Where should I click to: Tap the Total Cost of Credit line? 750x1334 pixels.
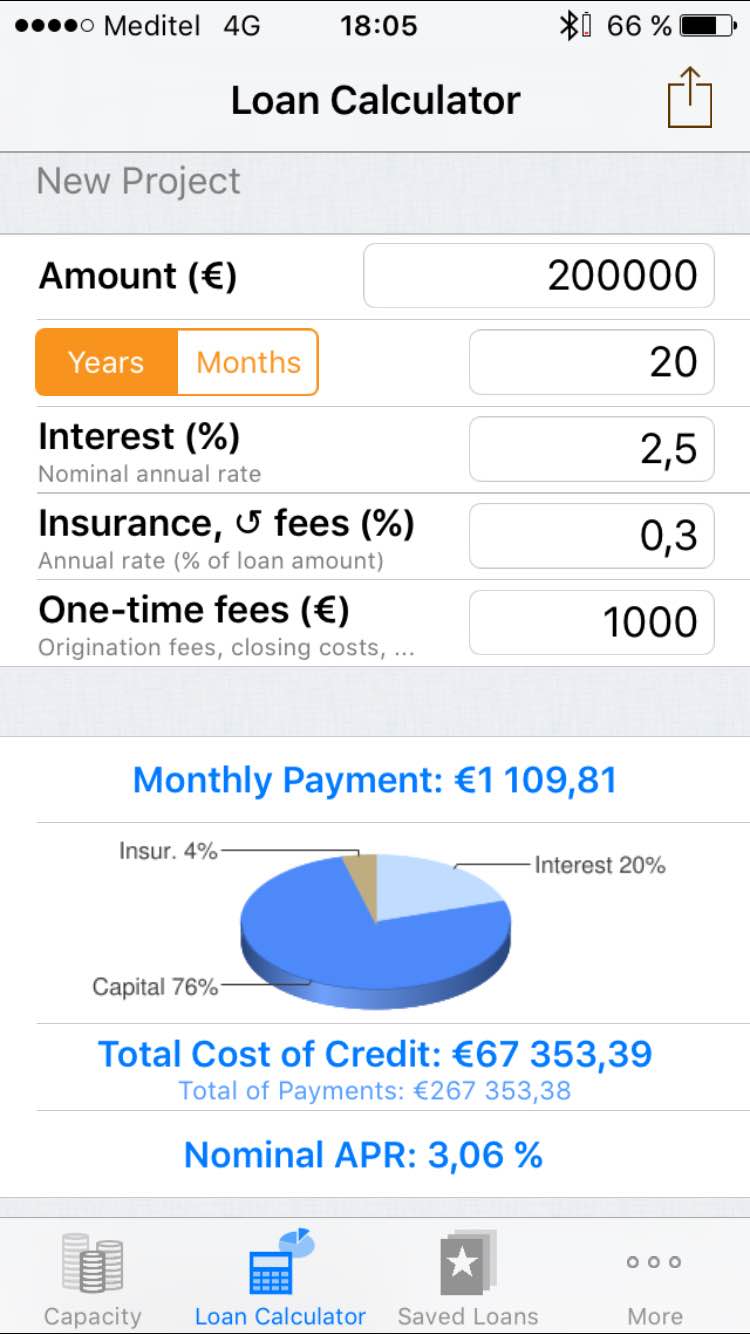(375, 1054)
